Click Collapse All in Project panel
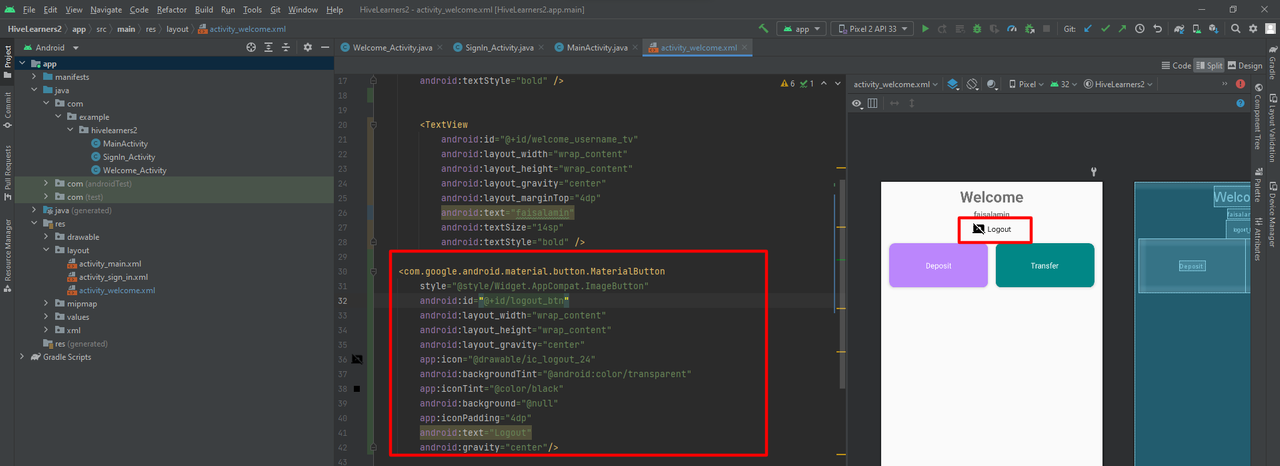1280x466 pixels. point(288,47)
